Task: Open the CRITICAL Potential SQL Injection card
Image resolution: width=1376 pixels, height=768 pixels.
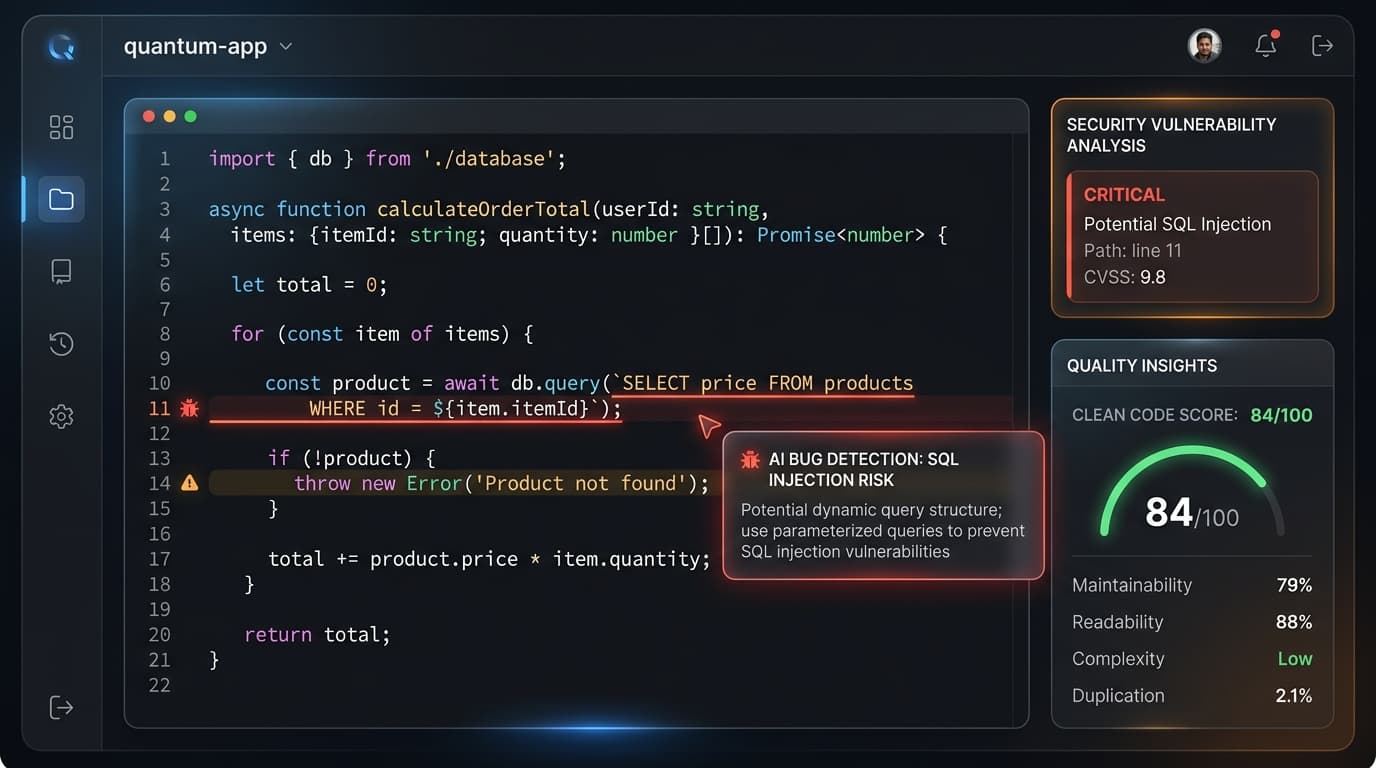Action: [x=1193, y=236]
